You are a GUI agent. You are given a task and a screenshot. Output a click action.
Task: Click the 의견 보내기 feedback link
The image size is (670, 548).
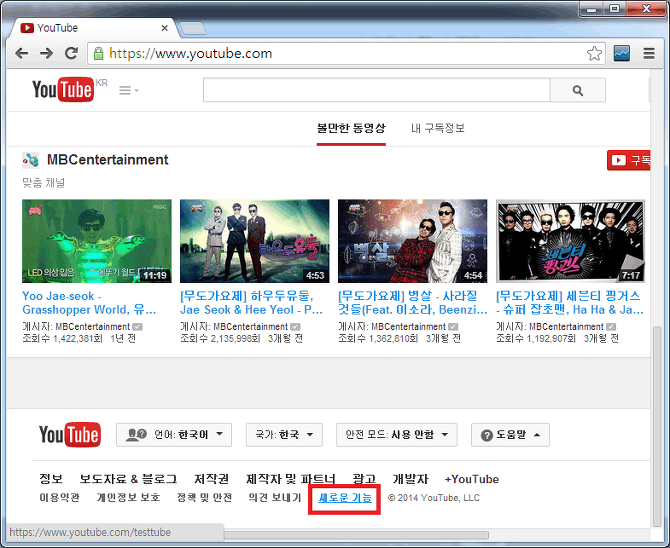(275, 498)
